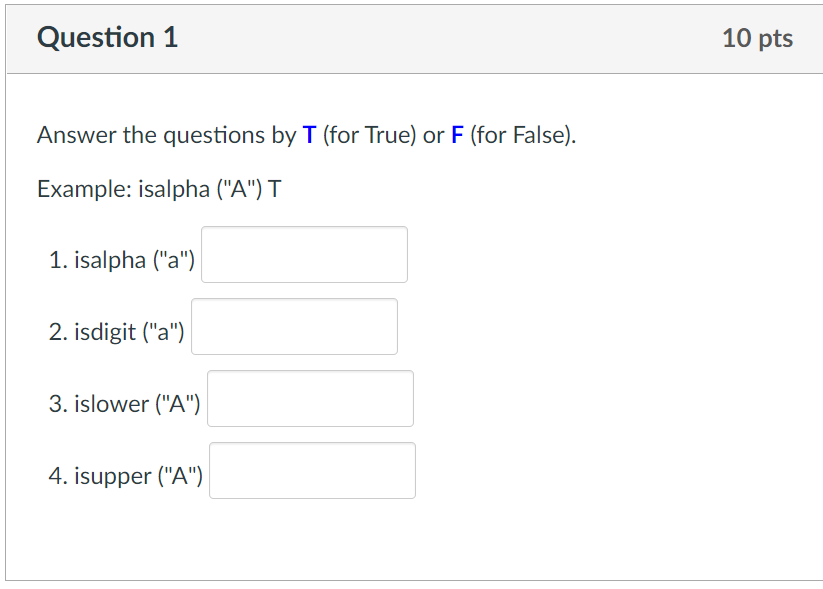Click the label 4. isupper ("A")
This screenshot has width=823, height=589.
point(128,476)
